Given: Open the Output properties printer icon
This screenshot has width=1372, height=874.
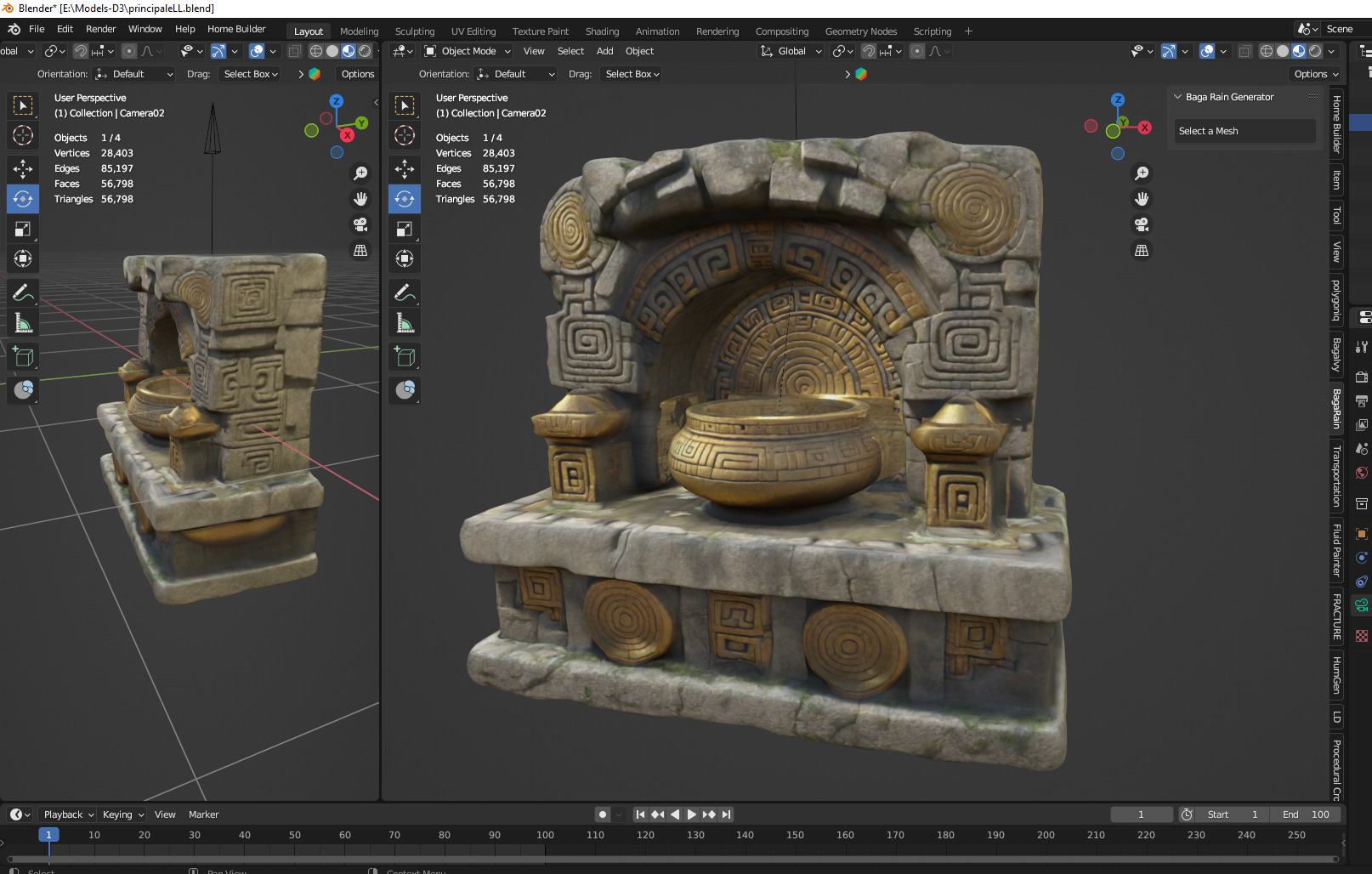Looking at the screenshot, I should 1362,400.
